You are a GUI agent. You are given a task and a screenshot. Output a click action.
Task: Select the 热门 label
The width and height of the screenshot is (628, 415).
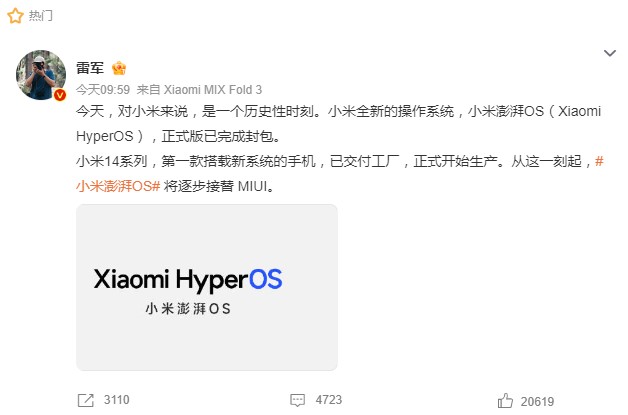[40, 16]
